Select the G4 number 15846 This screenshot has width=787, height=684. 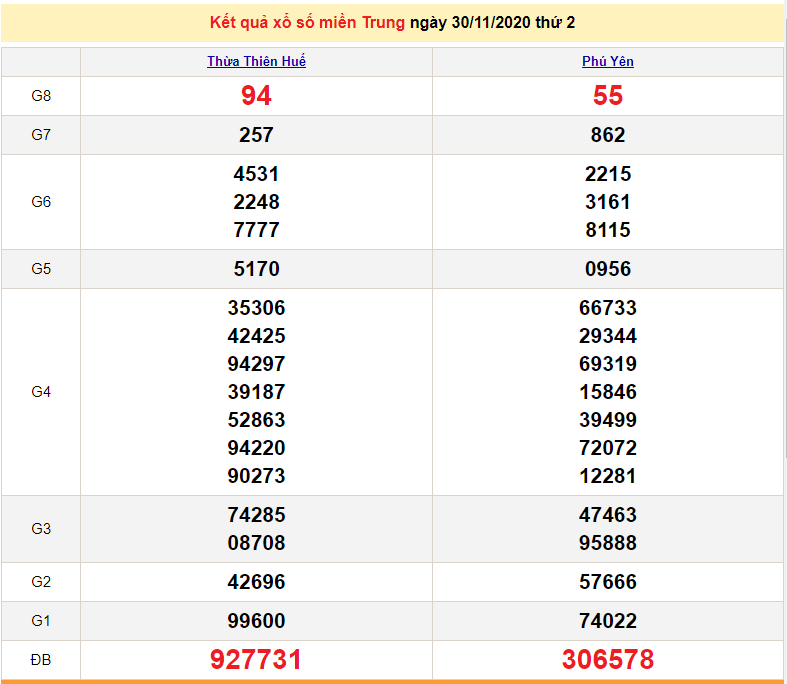click(x=607, y=392)
